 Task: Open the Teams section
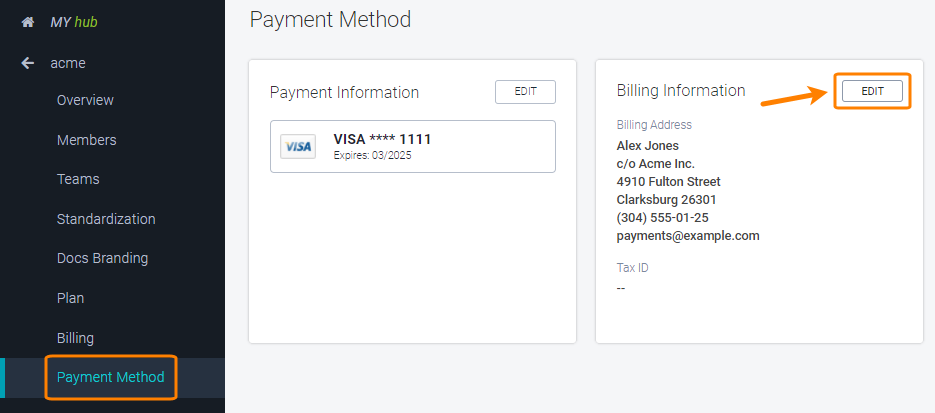click(x=78, y=179)
